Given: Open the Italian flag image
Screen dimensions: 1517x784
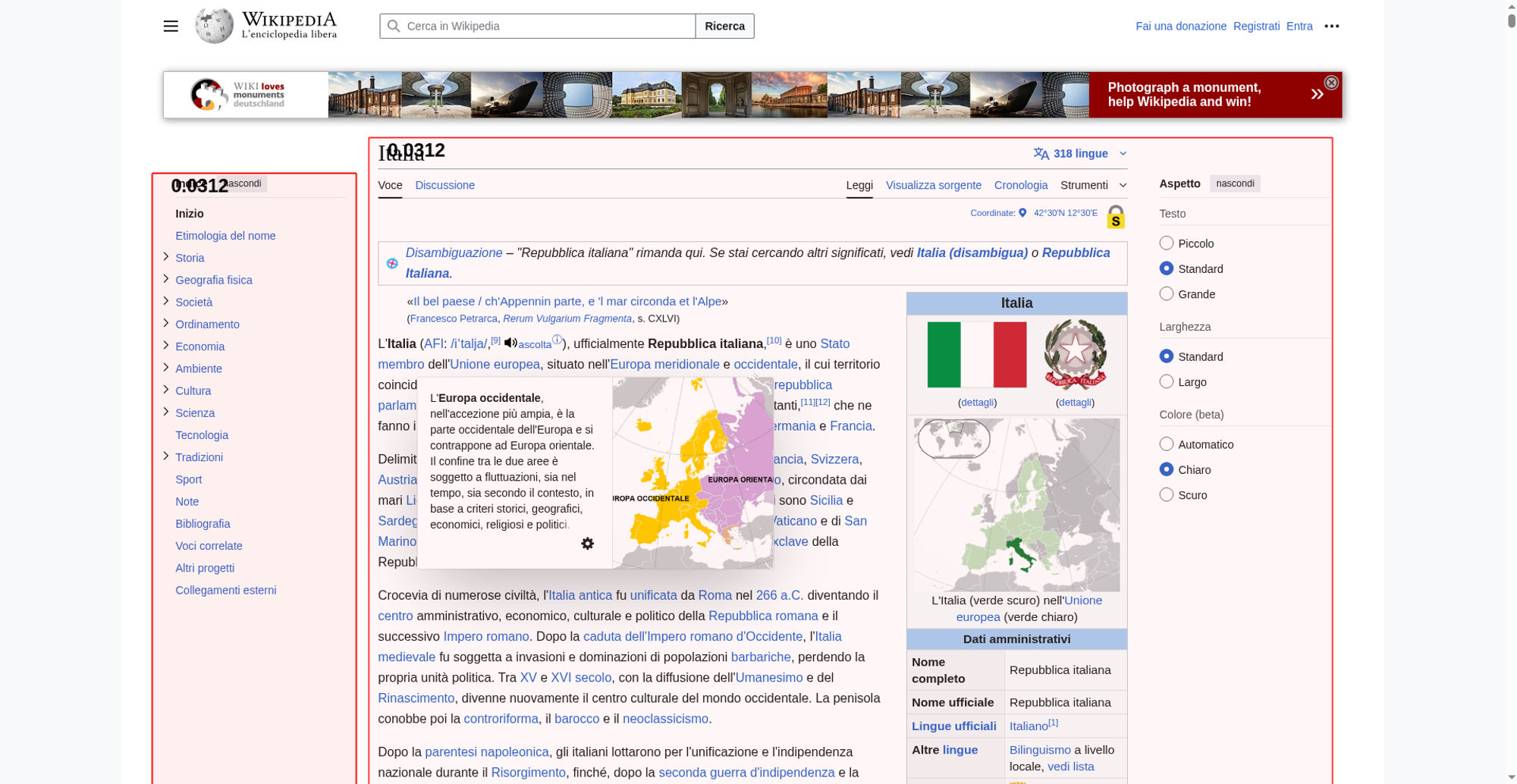Looking at the screenshot, I should [x=977, y=355].
